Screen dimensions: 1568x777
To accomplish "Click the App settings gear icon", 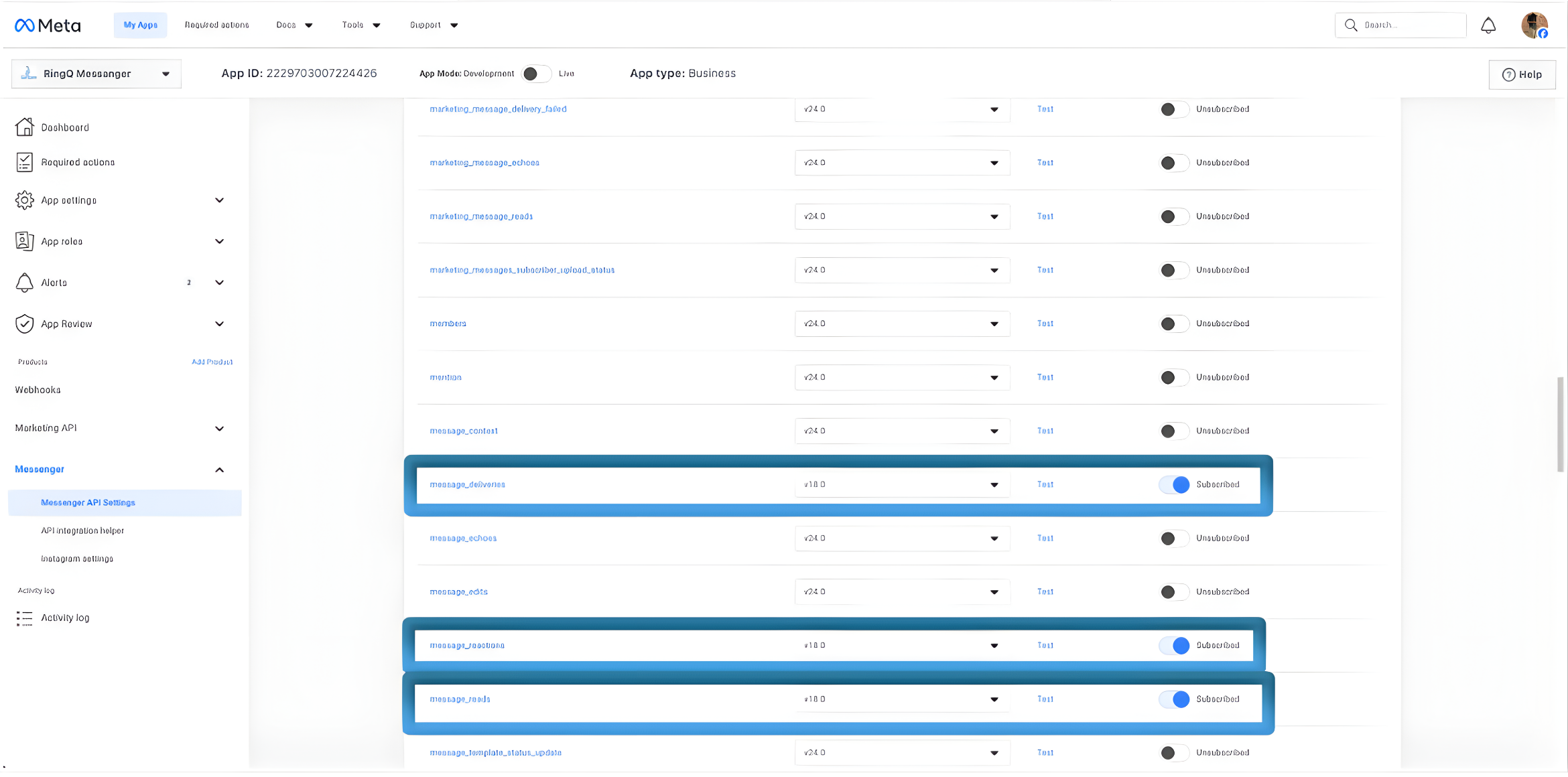I will click(x=25, y=200).
